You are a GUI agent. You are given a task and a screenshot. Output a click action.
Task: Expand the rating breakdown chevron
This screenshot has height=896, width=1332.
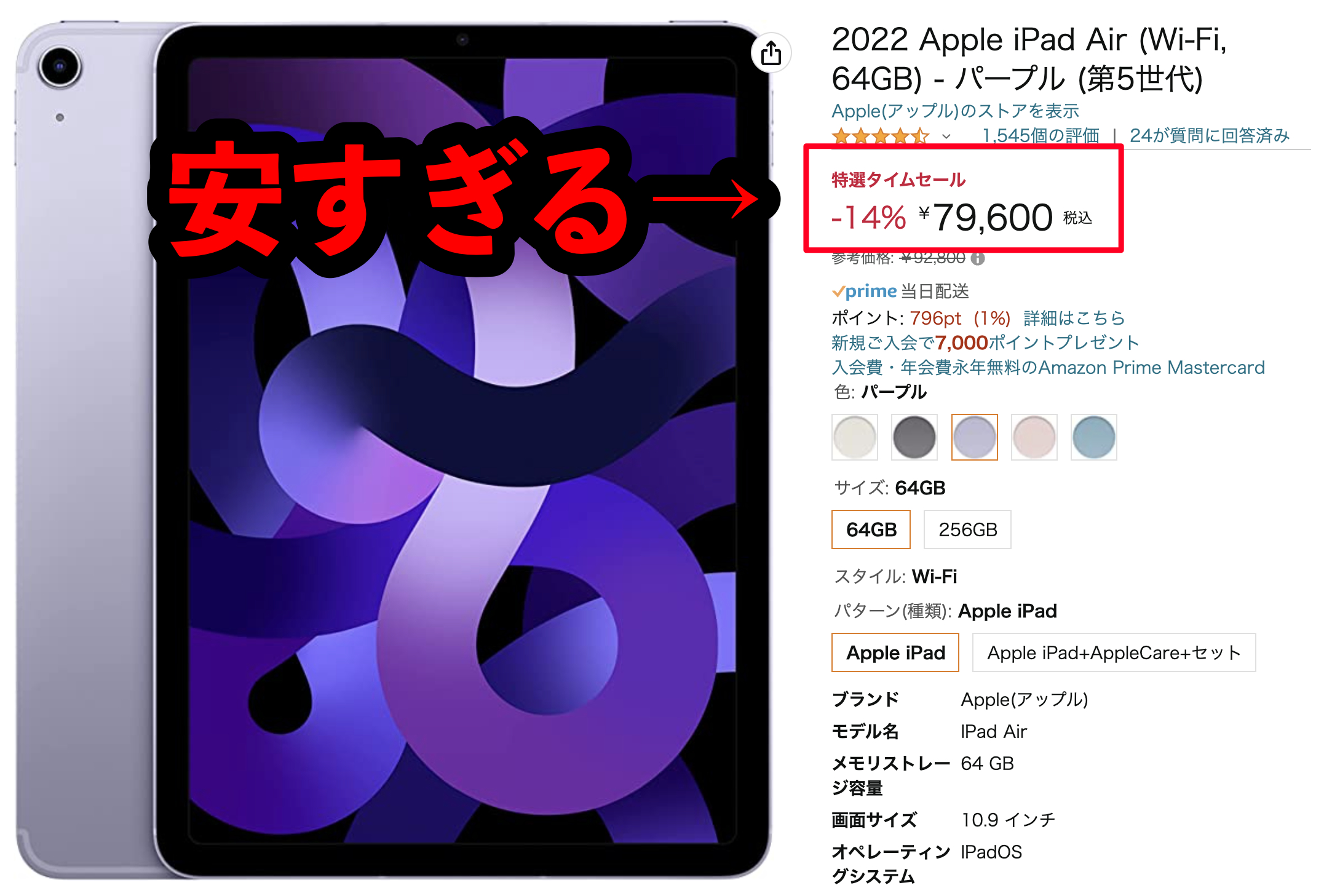[946, 136]
